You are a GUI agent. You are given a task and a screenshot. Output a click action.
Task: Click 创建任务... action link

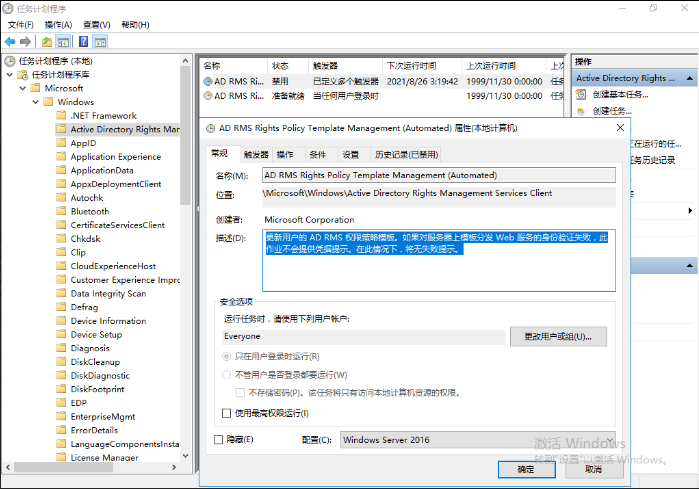click(x=612, y=111)
